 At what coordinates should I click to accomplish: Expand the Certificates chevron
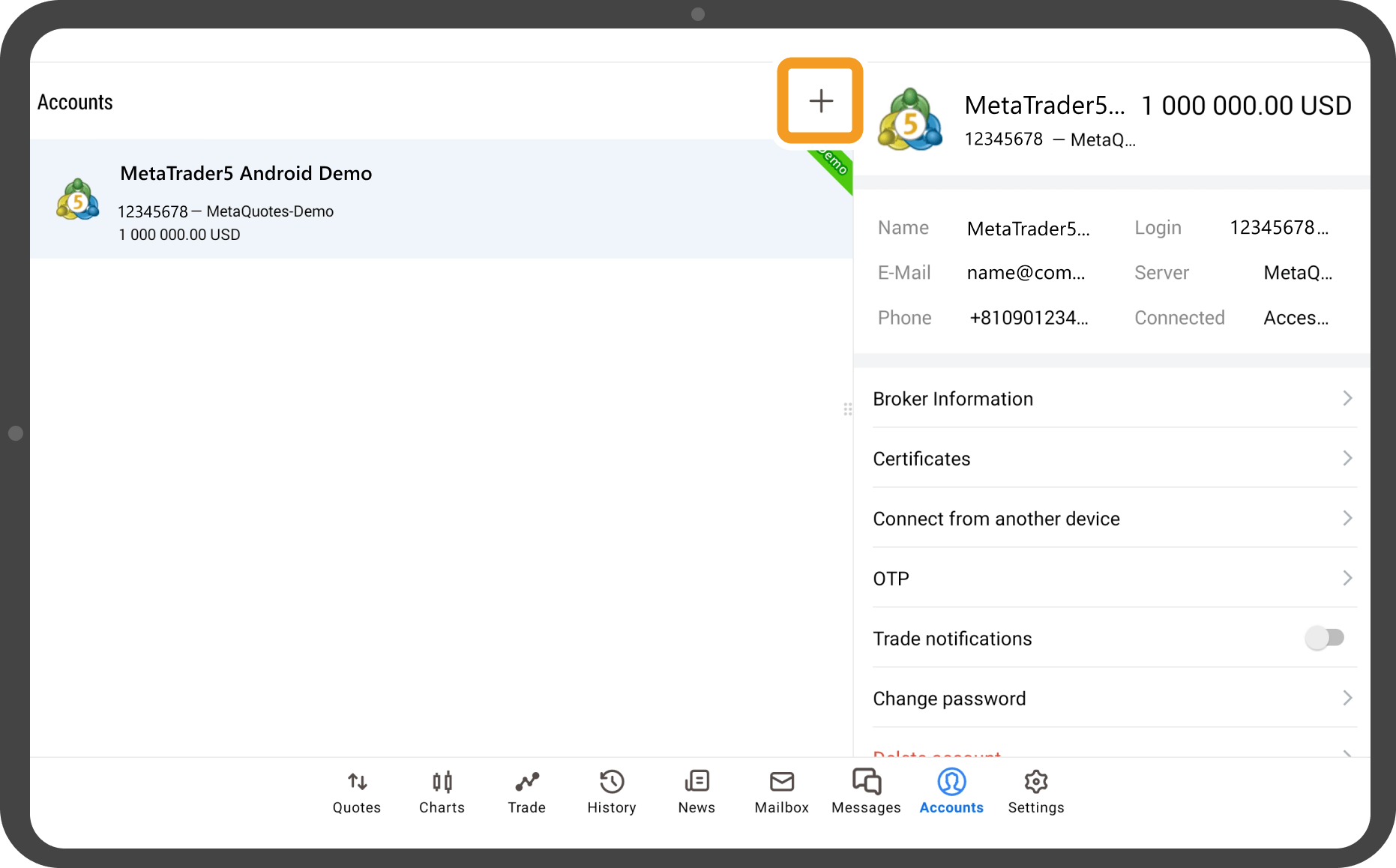[x=1347, y=458]
